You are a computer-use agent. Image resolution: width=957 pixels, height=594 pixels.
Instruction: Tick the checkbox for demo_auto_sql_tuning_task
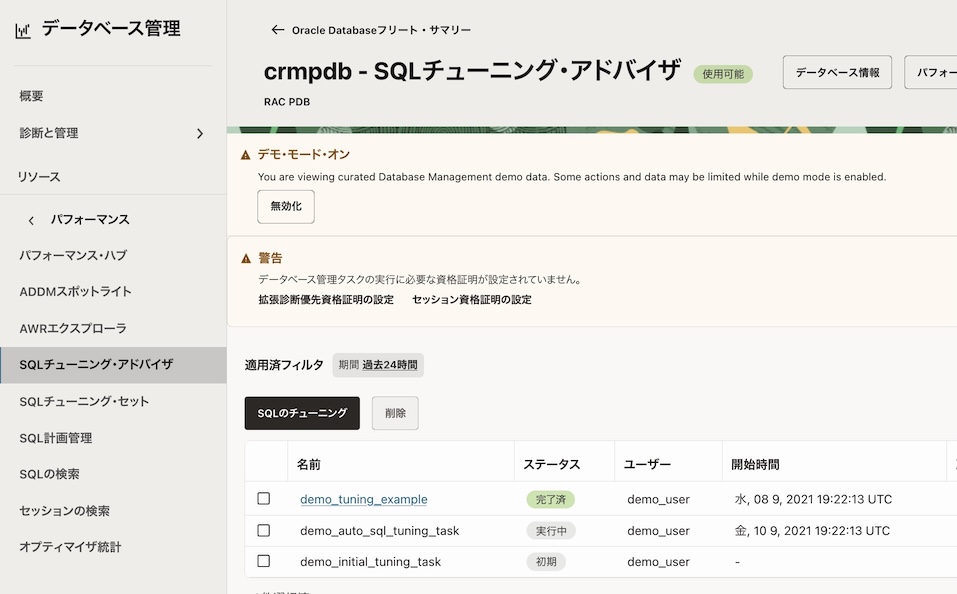pos(264,530)
